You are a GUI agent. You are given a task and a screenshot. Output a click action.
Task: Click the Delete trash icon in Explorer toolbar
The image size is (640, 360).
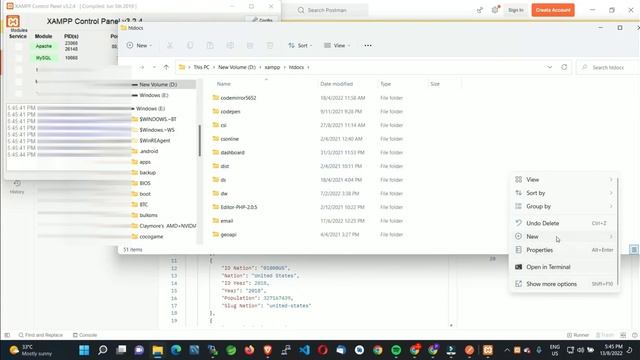pos(270,46)
